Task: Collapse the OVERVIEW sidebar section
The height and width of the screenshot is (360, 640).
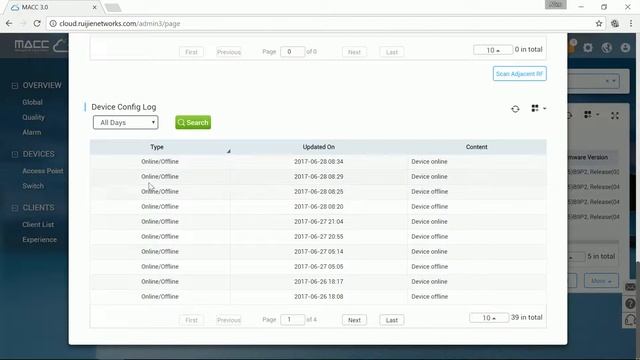Action: coord(15,86)
